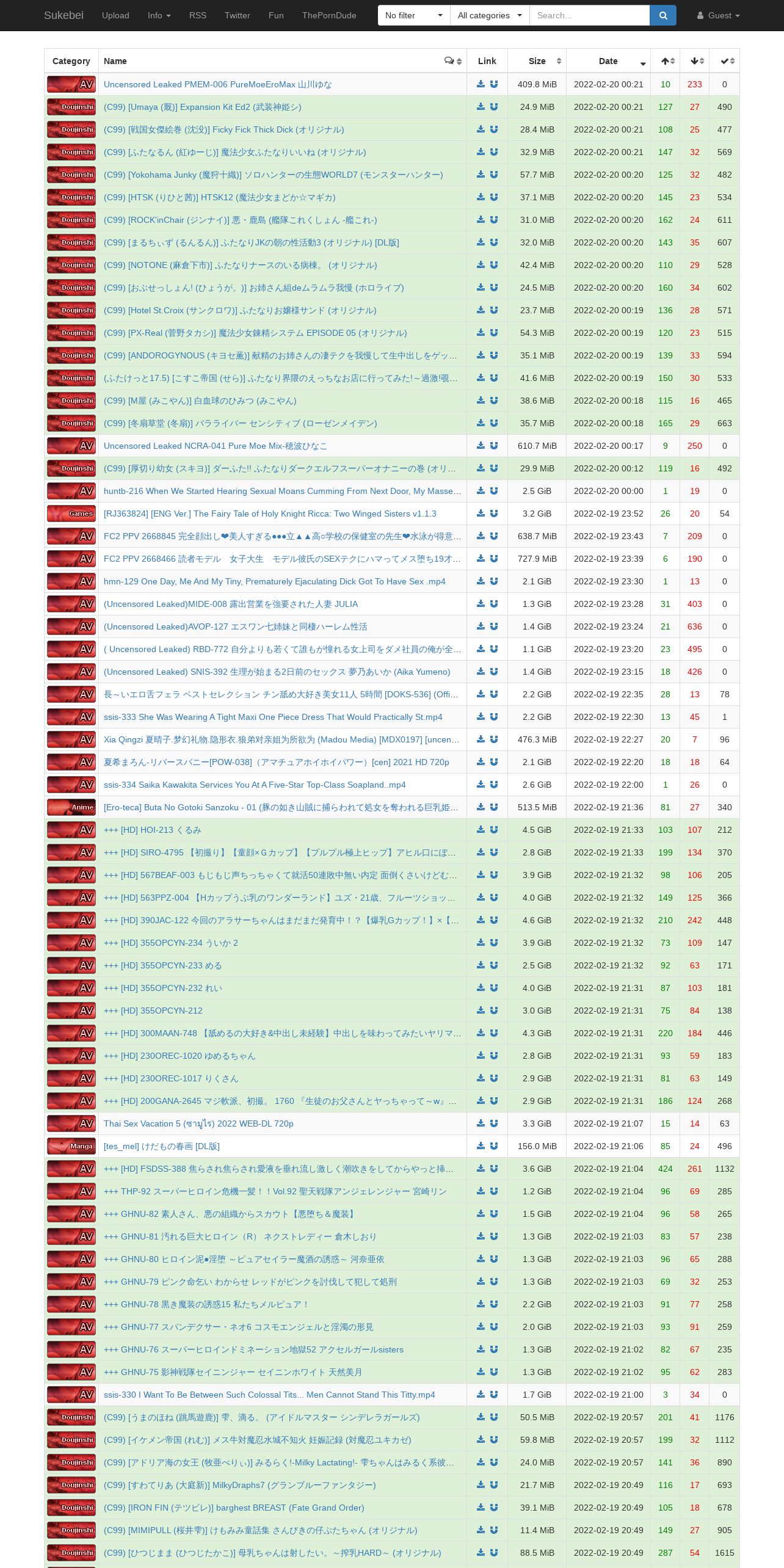
Task: Open Thai Sex Vacation 5 torrent link
Action: pyautogui.click(x=198, y=1123)
